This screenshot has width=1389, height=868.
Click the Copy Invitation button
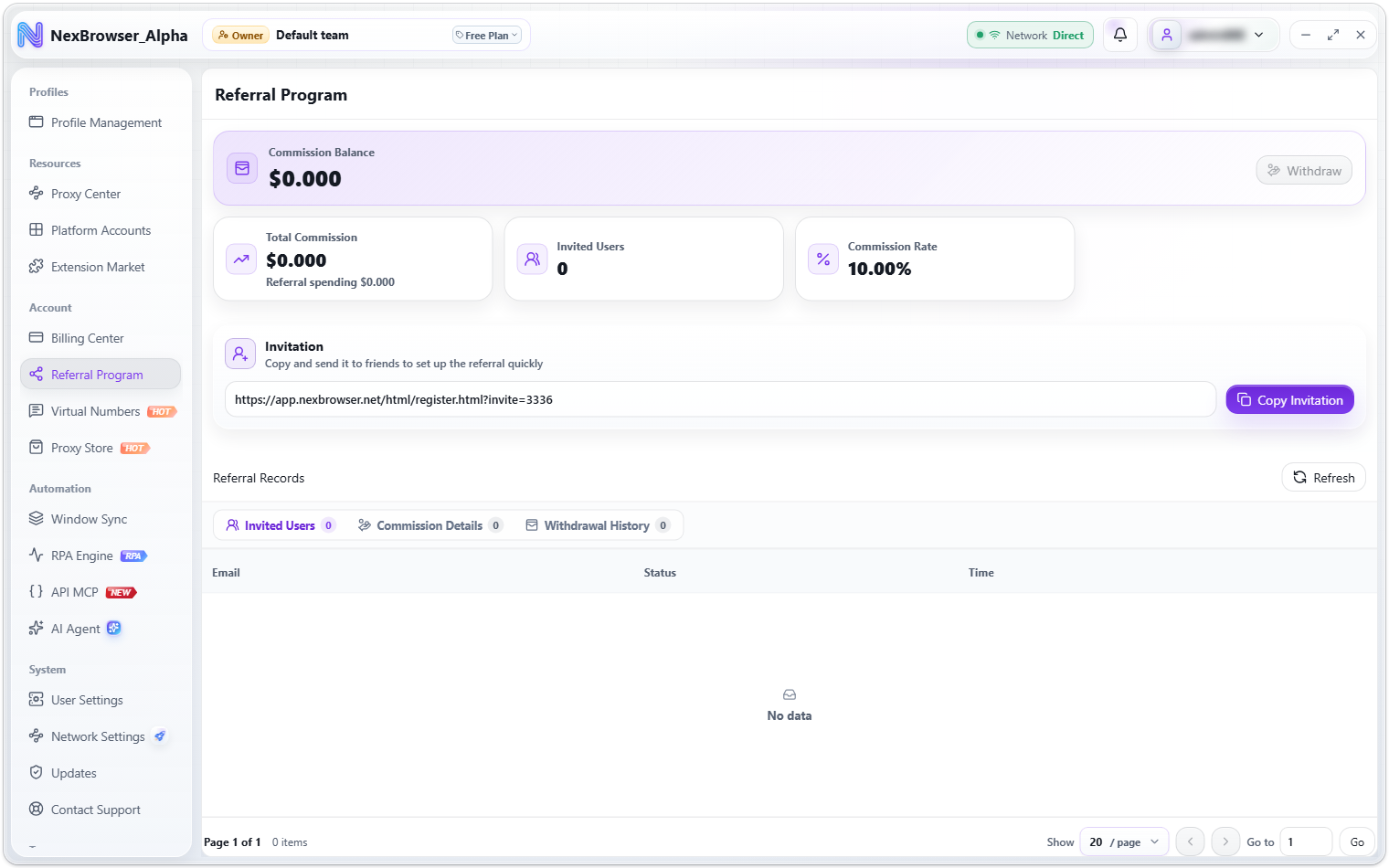click(x=1290, y=399)
